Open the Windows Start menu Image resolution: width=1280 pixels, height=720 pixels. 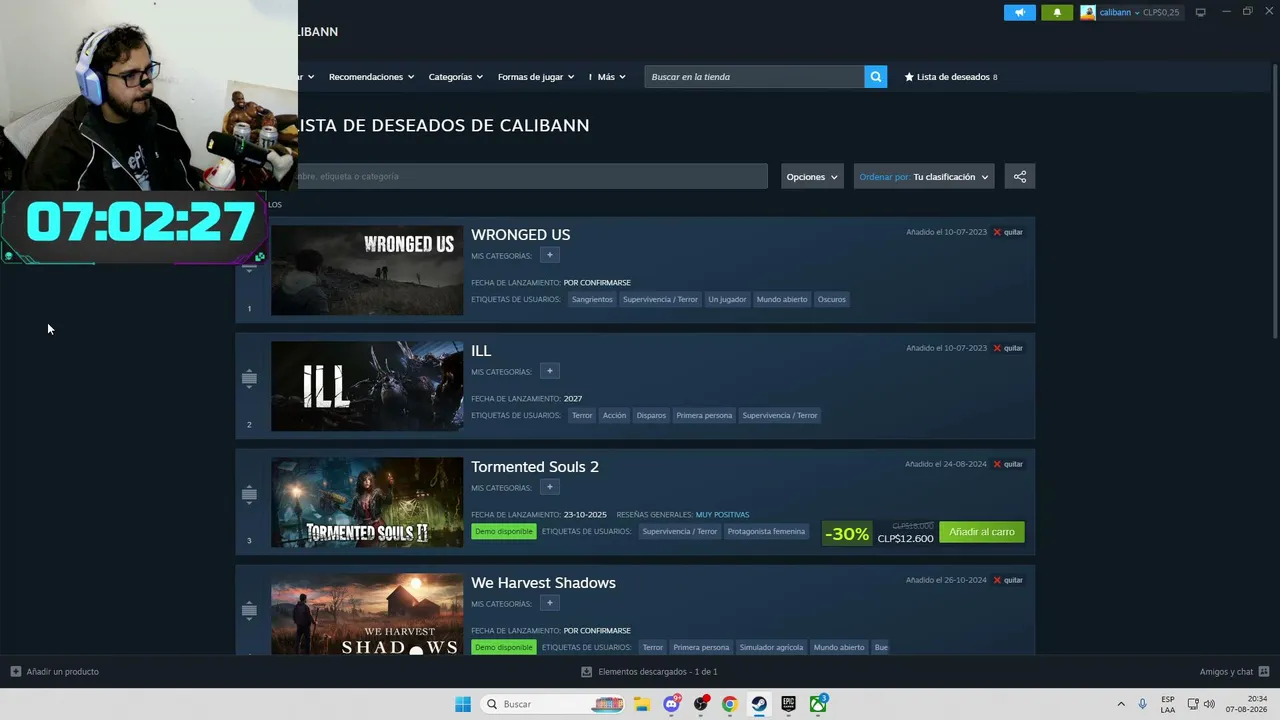pos(463,704)
